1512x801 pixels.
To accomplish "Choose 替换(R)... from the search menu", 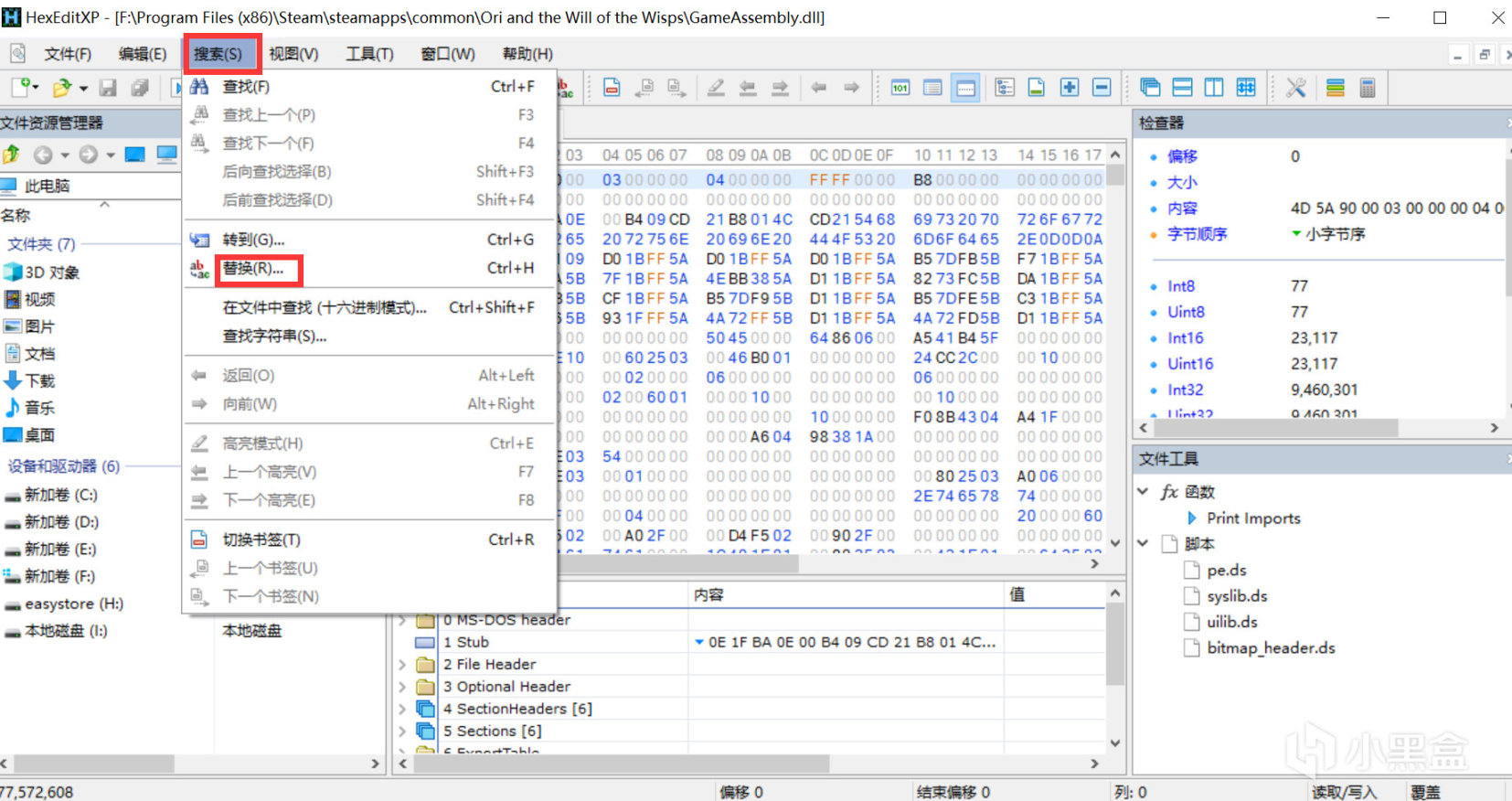I will click(x=370, y=269).
